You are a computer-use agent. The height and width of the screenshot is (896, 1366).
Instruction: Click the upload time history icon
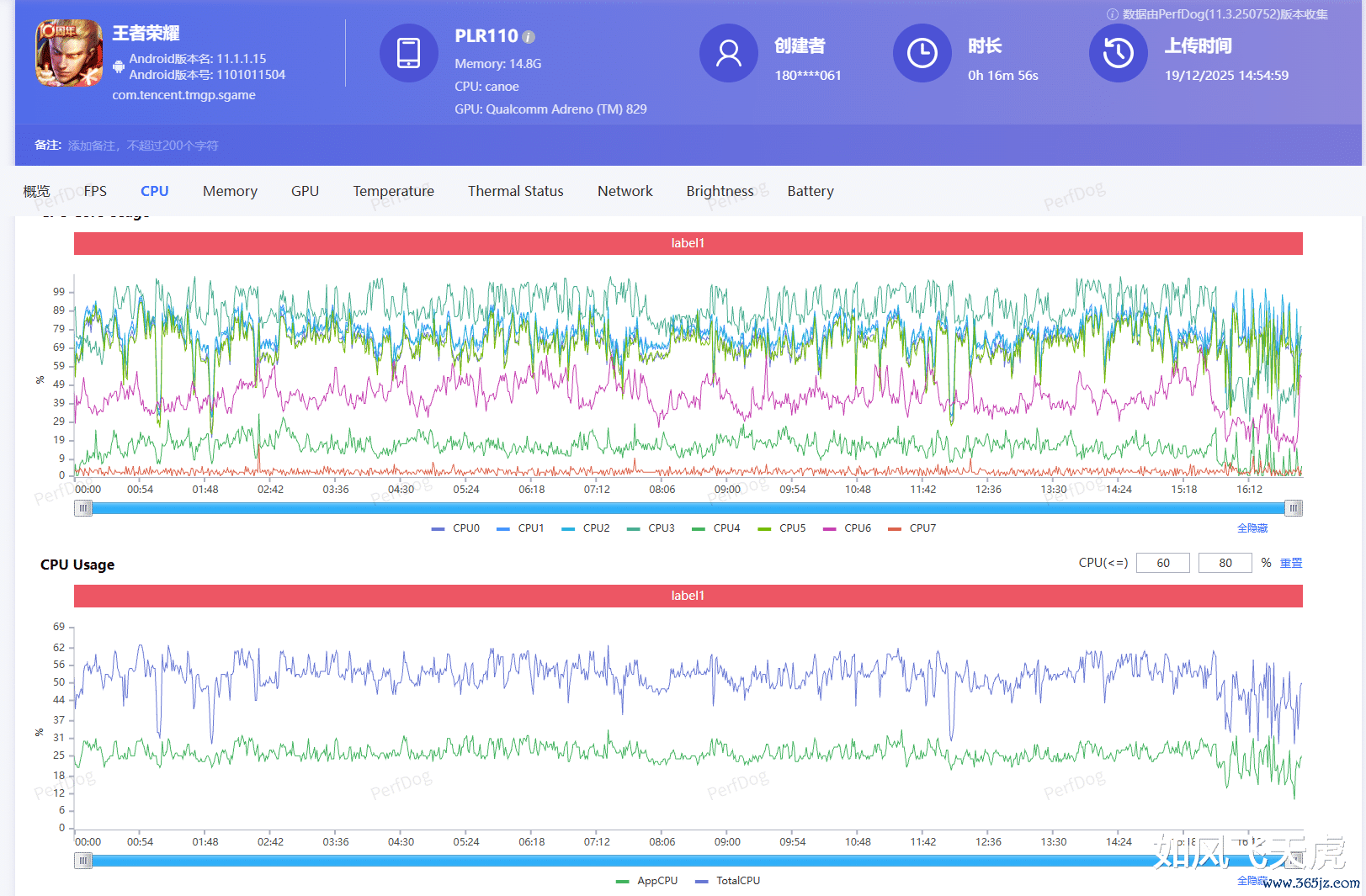point(1118,53)
